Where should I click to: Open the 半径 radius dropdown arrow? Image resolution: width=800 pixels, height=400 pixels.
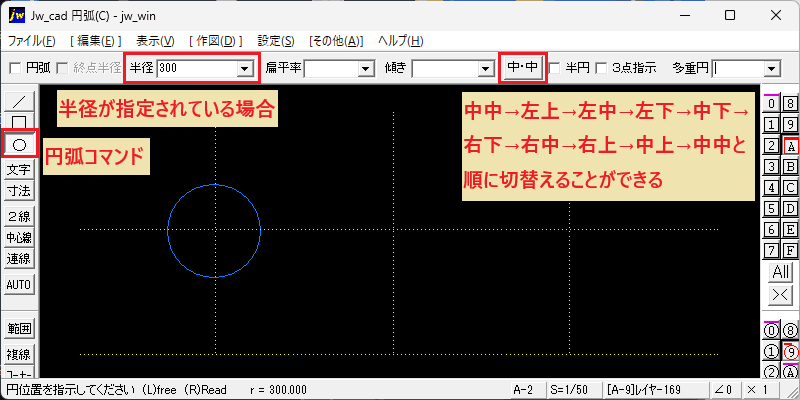(x=245, y=68)
